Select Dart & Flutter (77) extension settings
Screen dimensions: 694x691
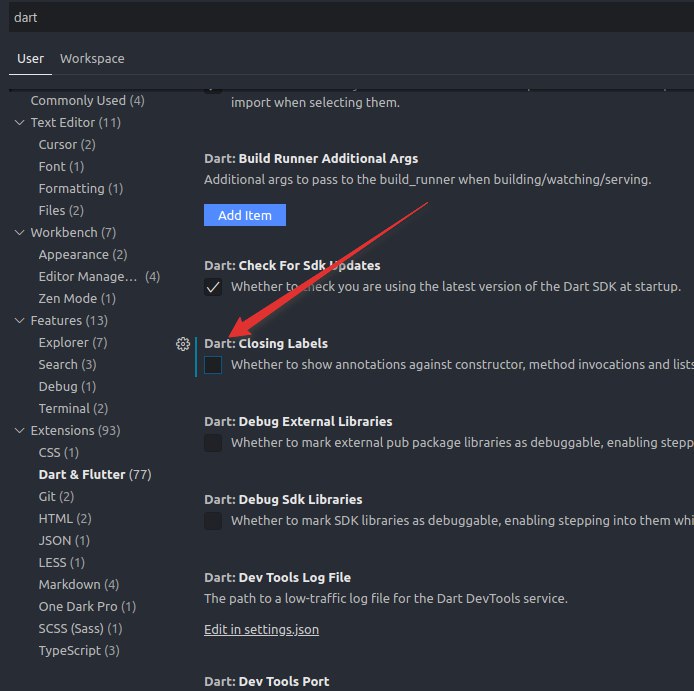[95, 475]
